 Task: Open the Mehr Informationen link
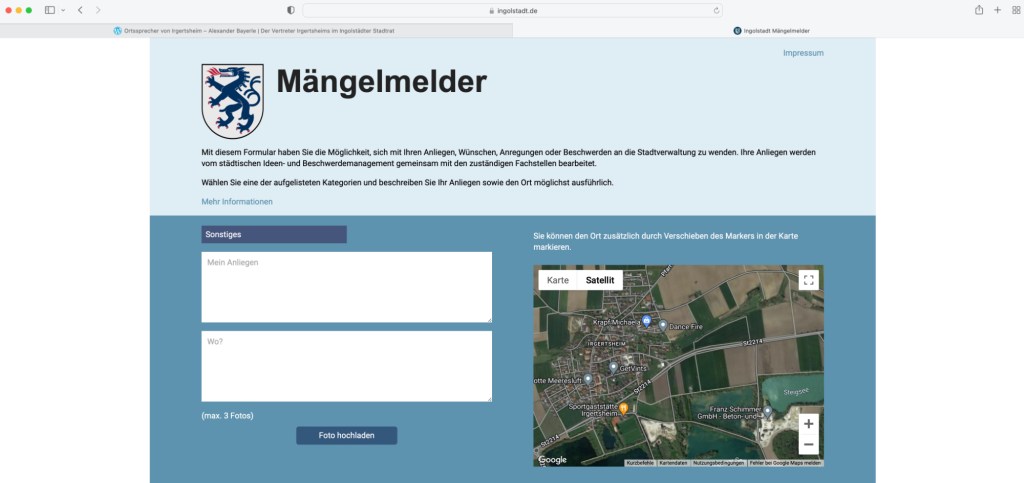[237, 202]
